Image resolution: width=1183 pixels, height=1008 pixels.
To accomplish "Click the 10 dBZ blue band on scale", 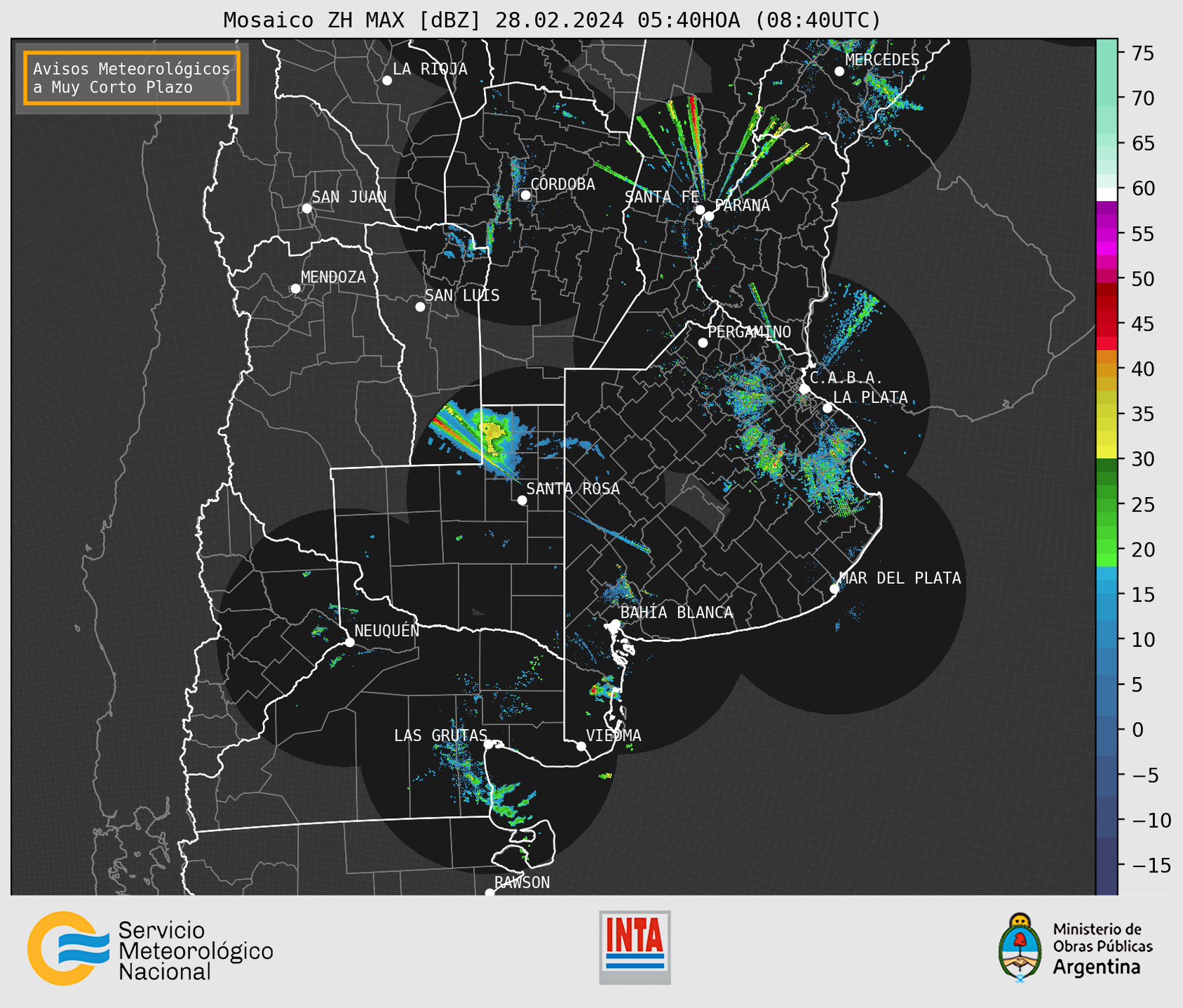I will 1107,639.
